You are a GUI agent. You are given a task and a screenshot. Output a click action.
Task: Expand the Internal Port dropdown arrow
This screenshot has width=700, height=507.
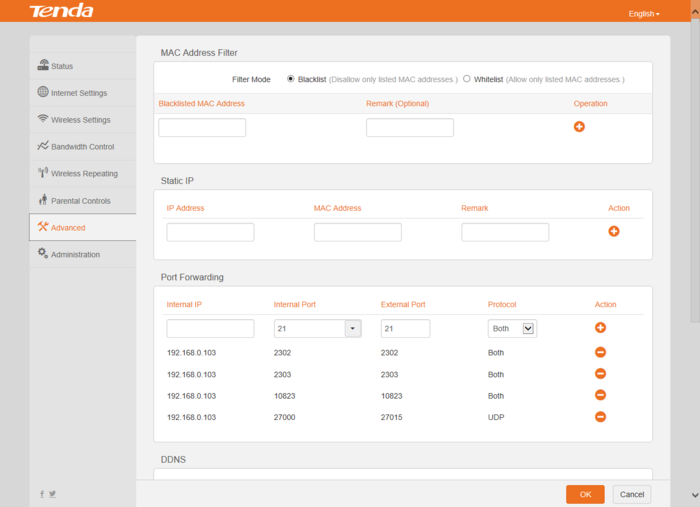[x=353, y=328]
